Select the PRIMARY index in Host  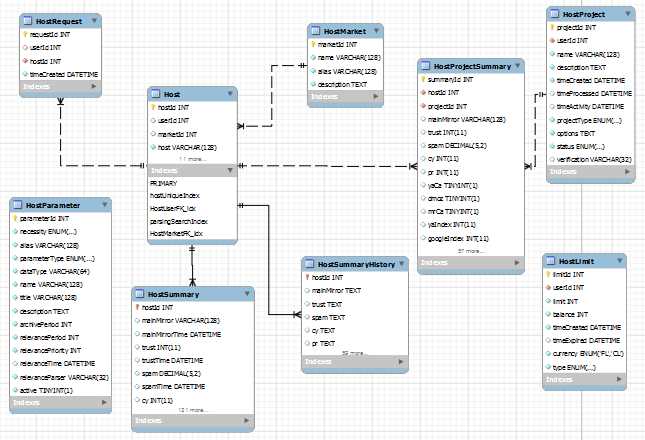[164, 183]
